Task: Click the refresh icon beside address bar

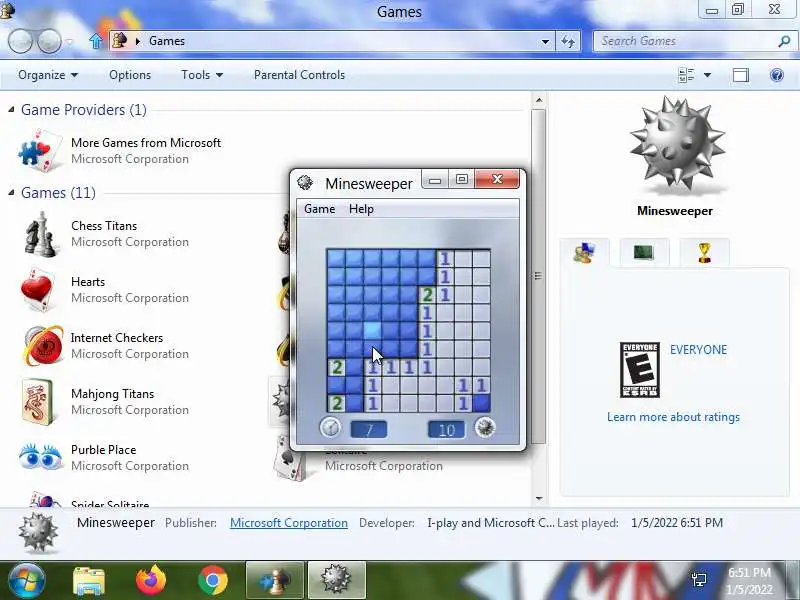Action: pyautogui.click(x=568, y=41)
